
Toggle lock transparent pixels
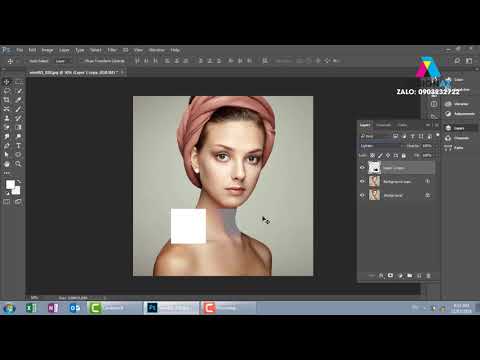(x=372, y=156)
